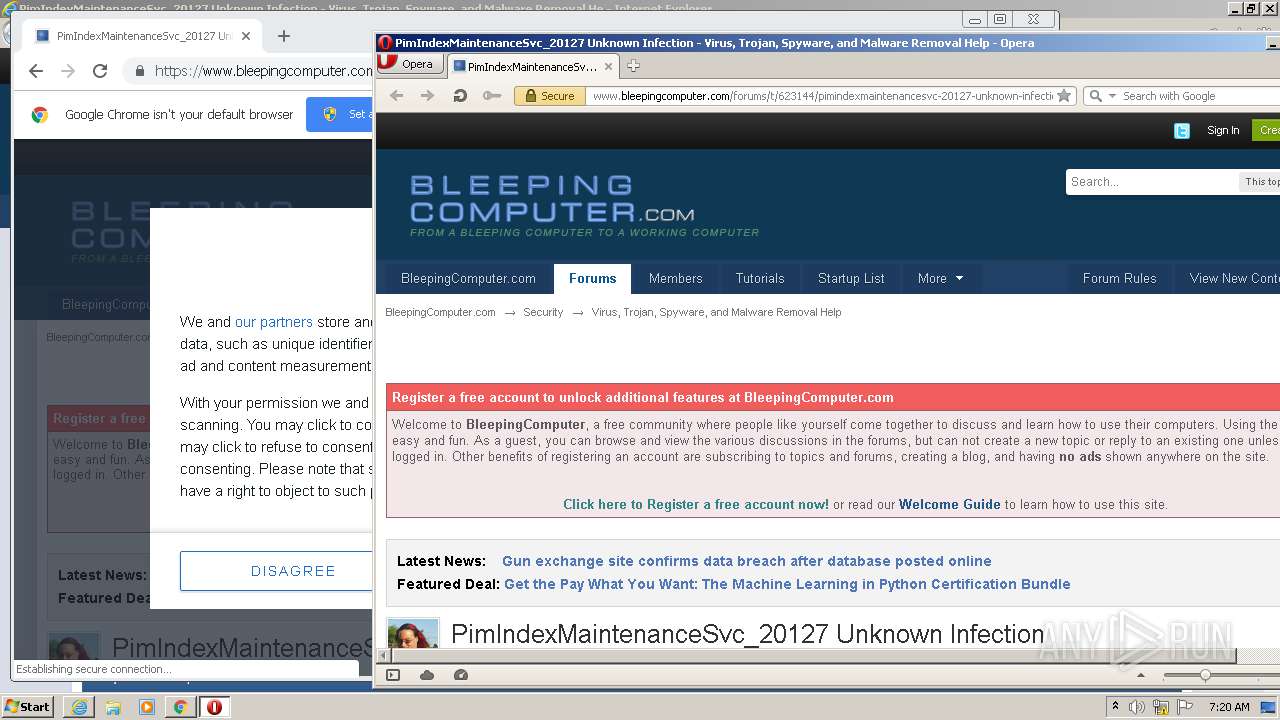The image size is (1280, 720).
Task: Toggle the Opera panel button in status bar
Action: [x=393, y=675]
